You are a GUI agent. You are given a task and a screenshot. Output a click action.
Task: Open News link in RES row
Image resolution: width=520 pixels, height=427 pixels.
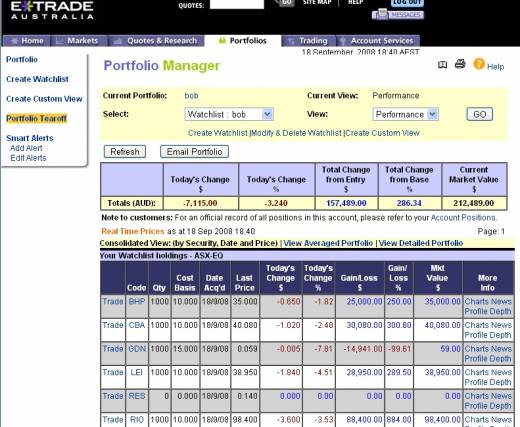[500, 396]
